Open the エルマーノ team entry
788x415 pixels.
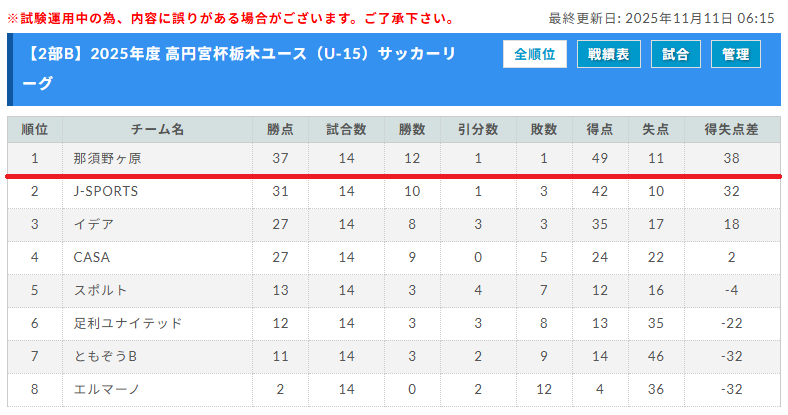click(x=108, y=389)
